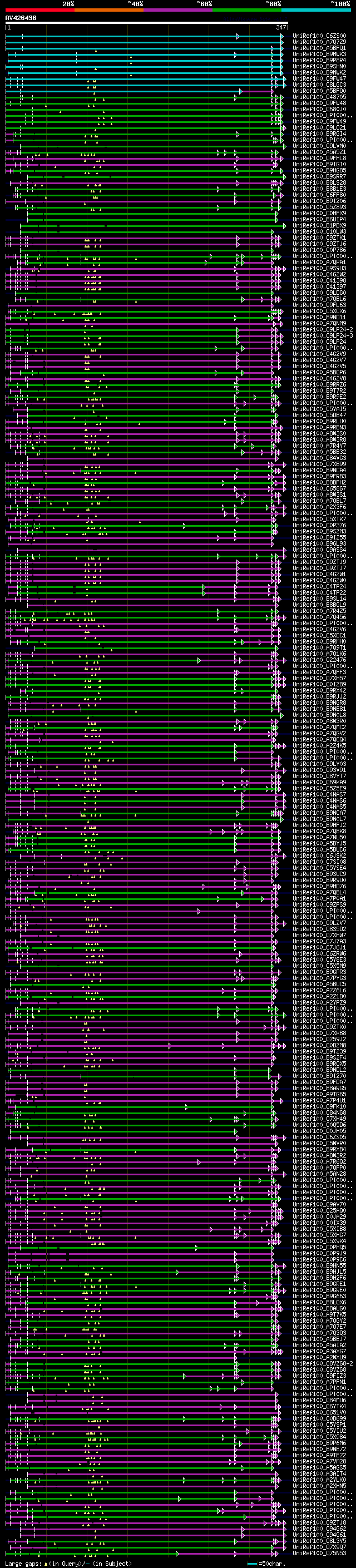This screenshot has height=1568, width=356.
Task: Select the UniRef100_B9P6M6 label
Action: [x=319, y=1443]
